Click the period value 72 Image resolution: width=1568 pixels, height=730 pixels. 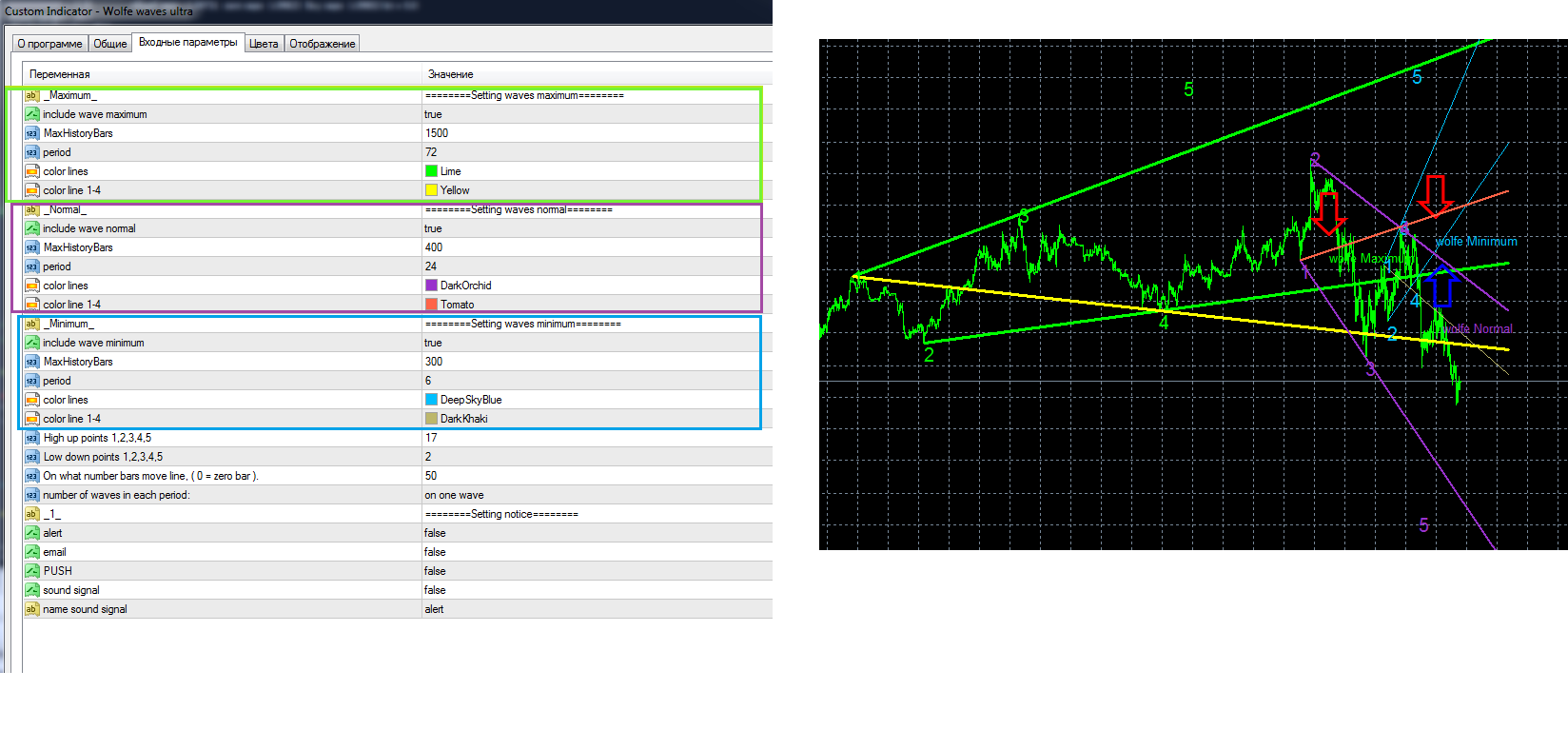tap(431, 152)
